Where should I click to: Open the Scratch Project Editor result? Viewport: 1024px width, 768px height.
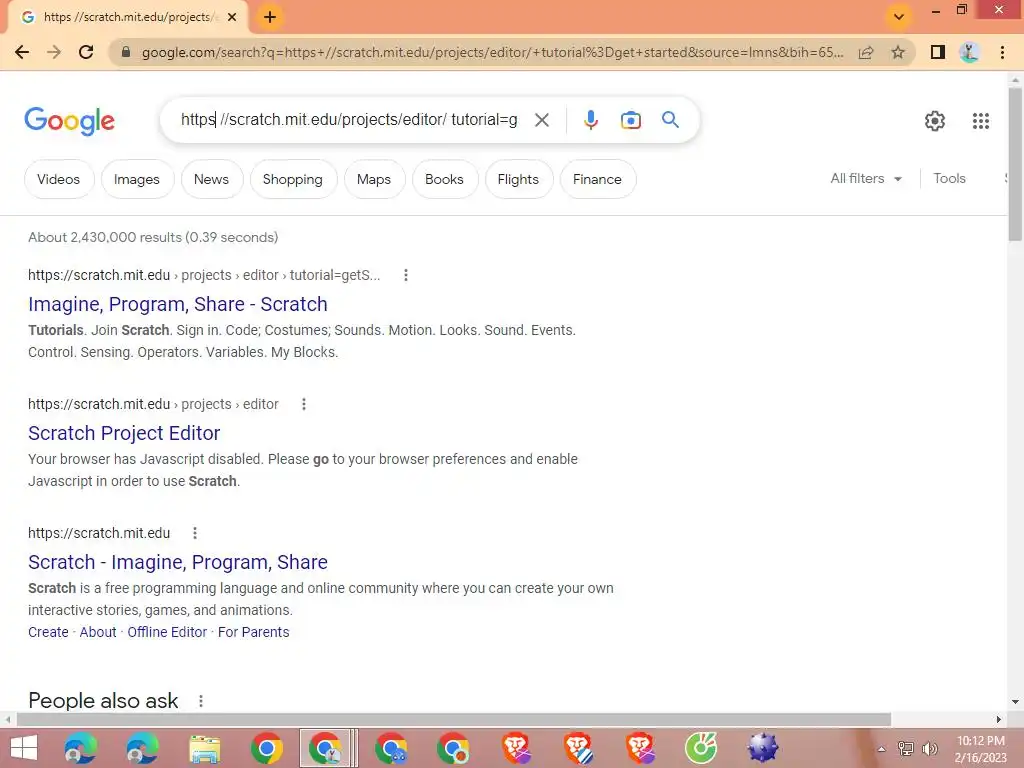point(124,433)
